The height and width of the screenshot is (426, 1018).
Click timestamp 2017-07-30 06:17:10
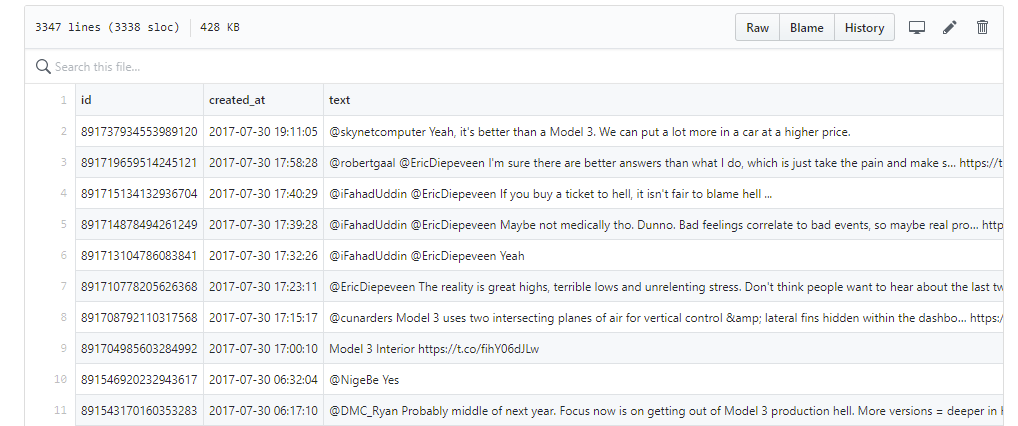coord(263,411)
